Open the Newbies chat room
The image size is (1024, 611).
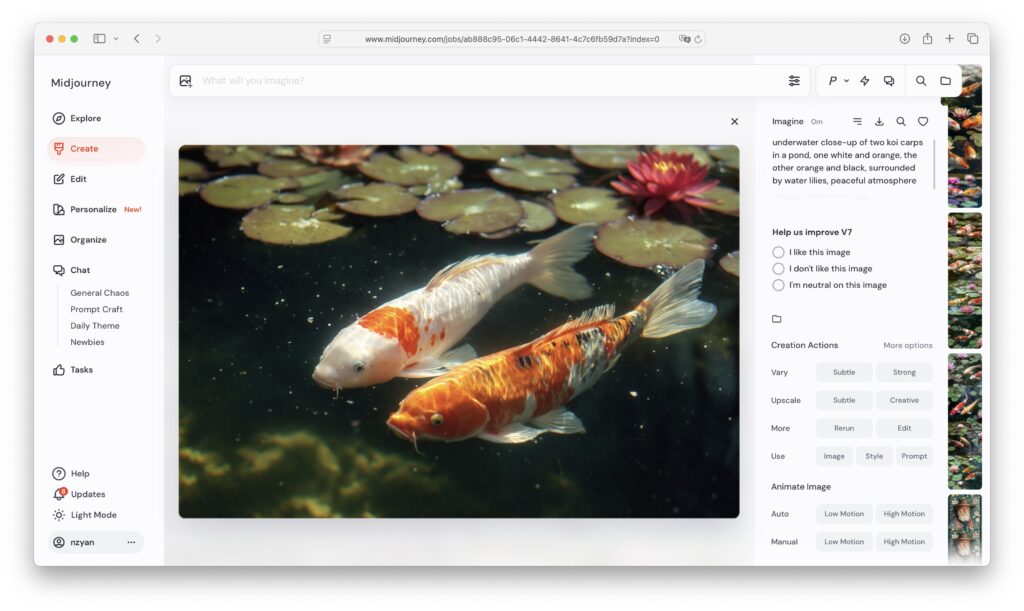point(87,342)
